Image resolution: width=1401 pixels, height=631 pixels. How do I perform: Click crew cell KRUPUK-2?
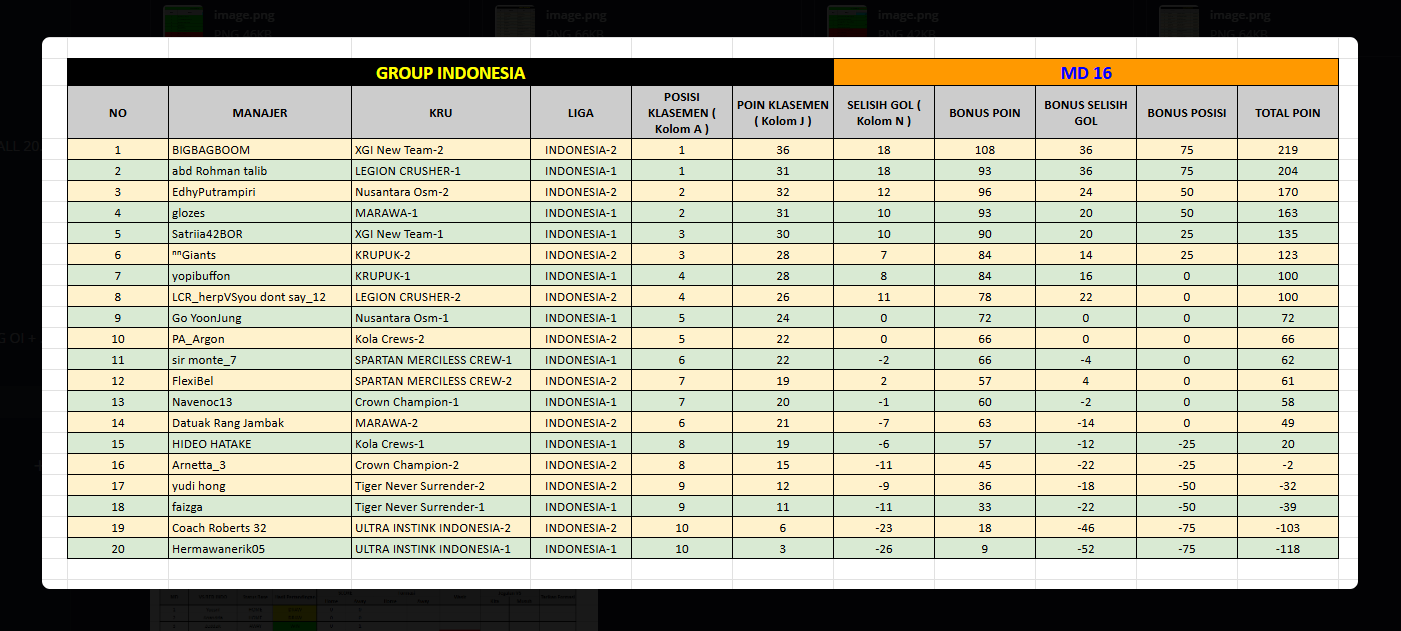[441, 255]
